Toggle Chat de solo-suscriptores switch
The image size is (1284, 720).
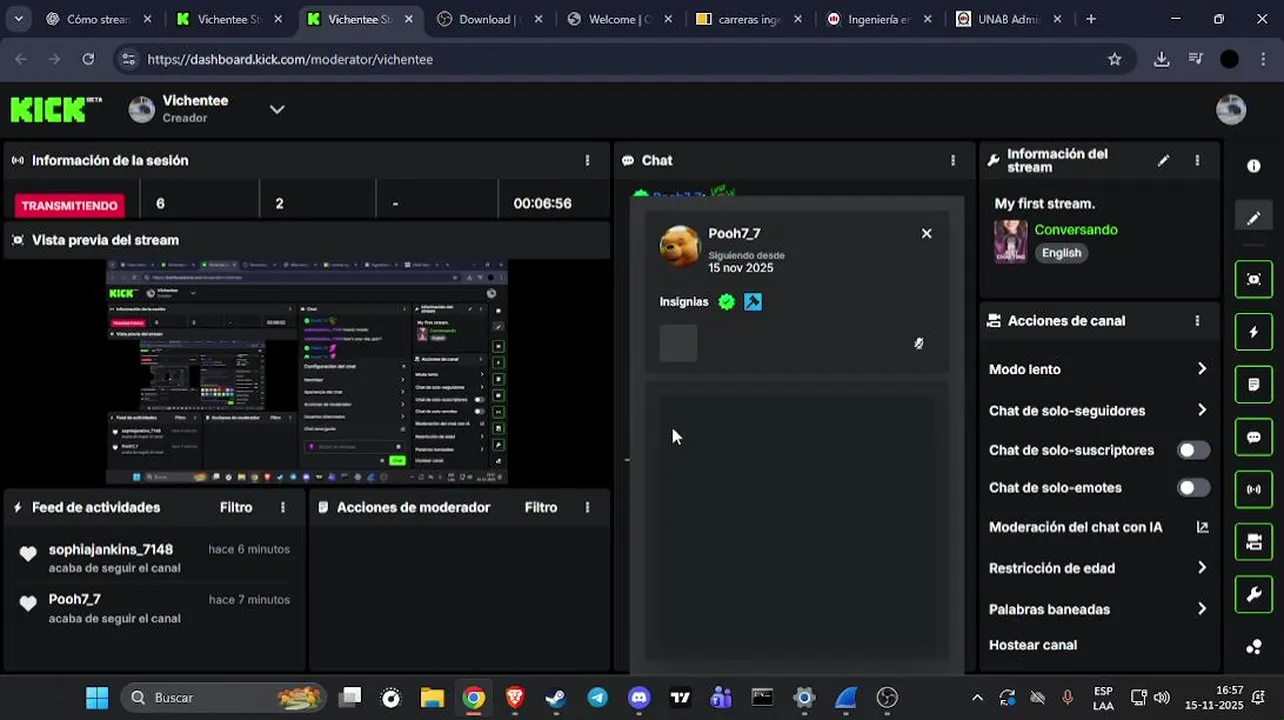click(x=1193, y=450)
